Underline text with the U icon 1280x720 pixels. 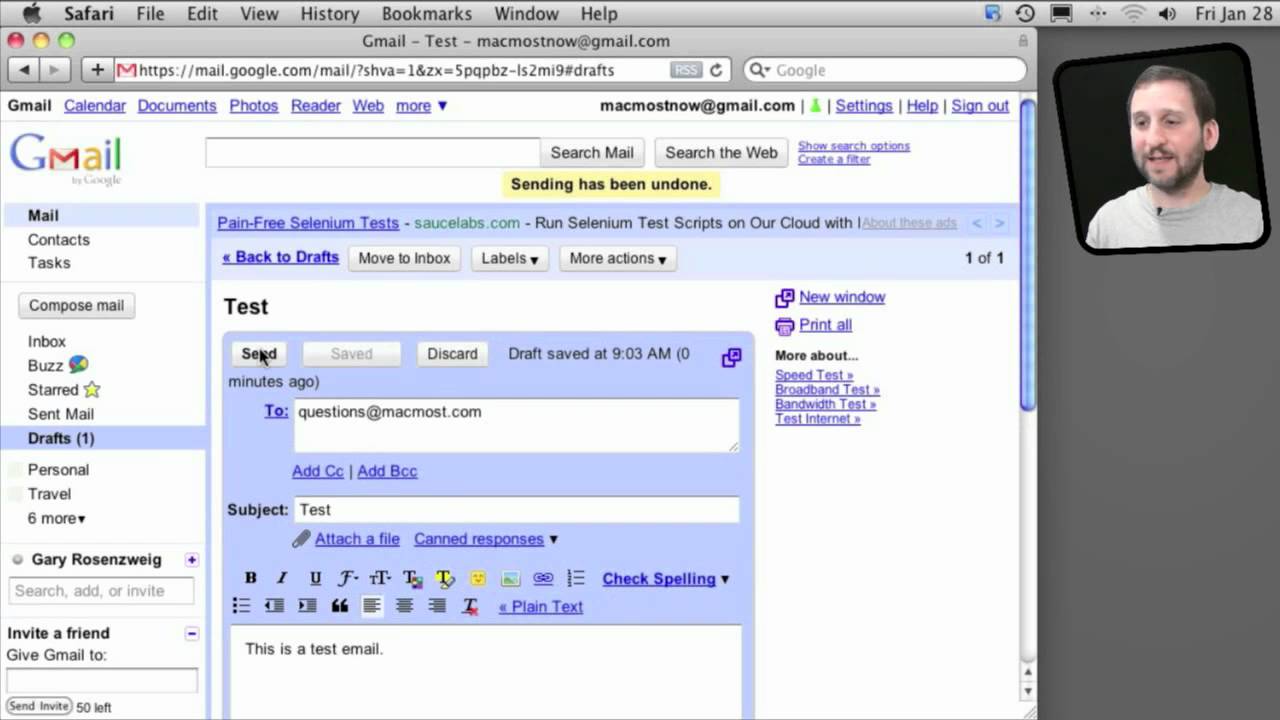coord(315,578)
